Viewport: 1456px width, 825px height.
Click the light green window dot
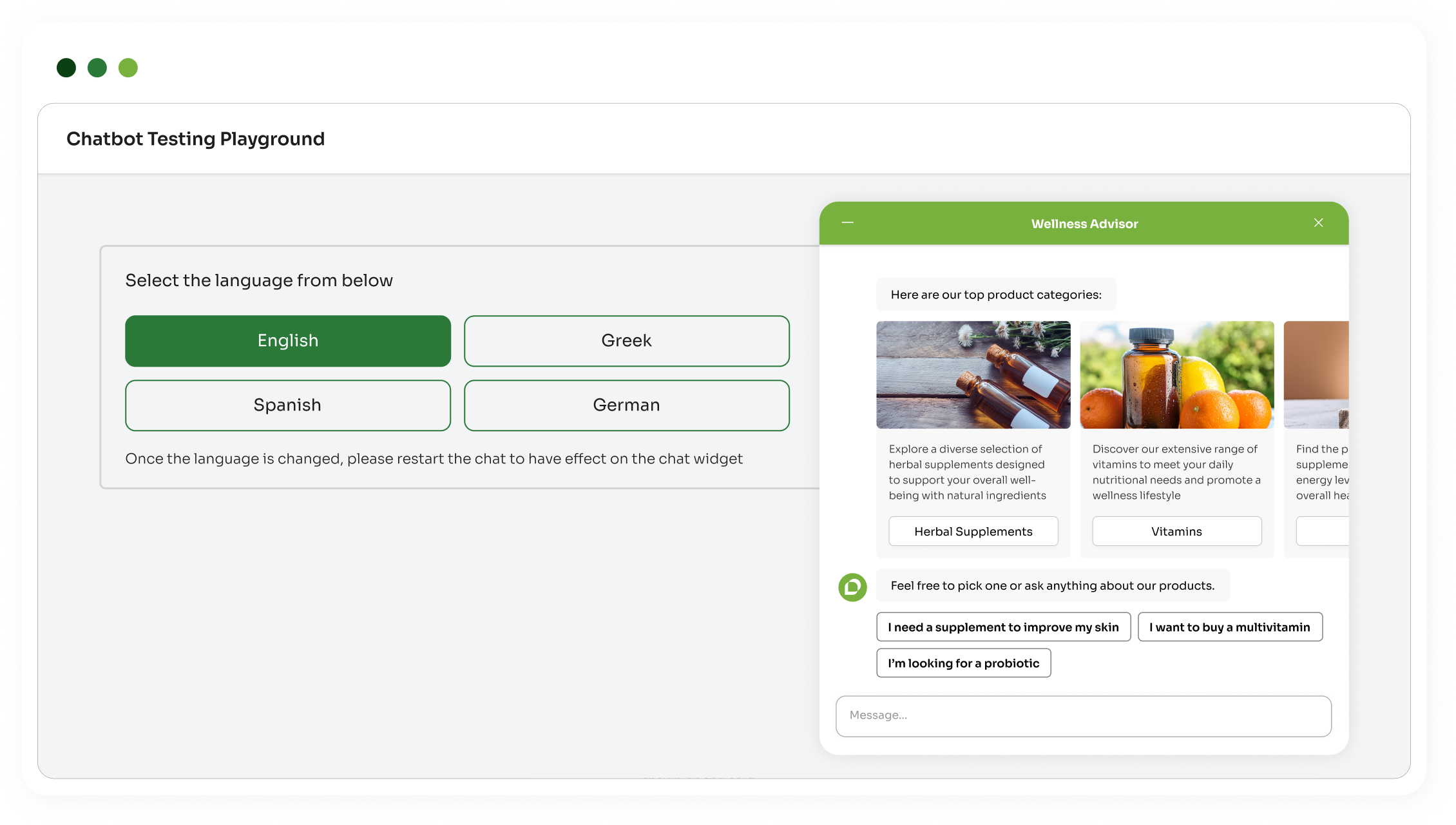coord(128,68)
